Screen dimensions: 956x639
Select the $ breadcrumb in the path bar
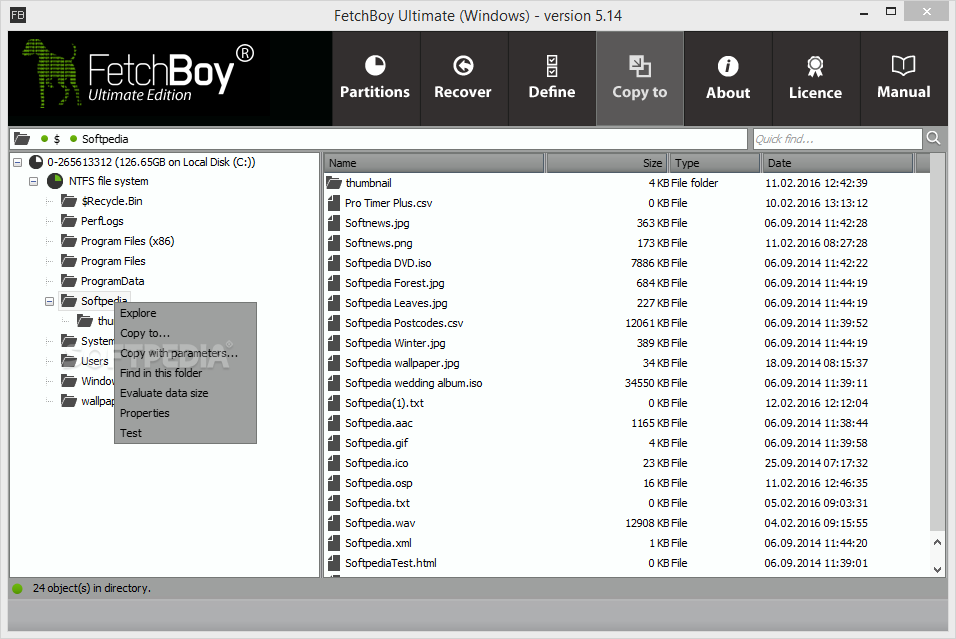coord(57,139)
